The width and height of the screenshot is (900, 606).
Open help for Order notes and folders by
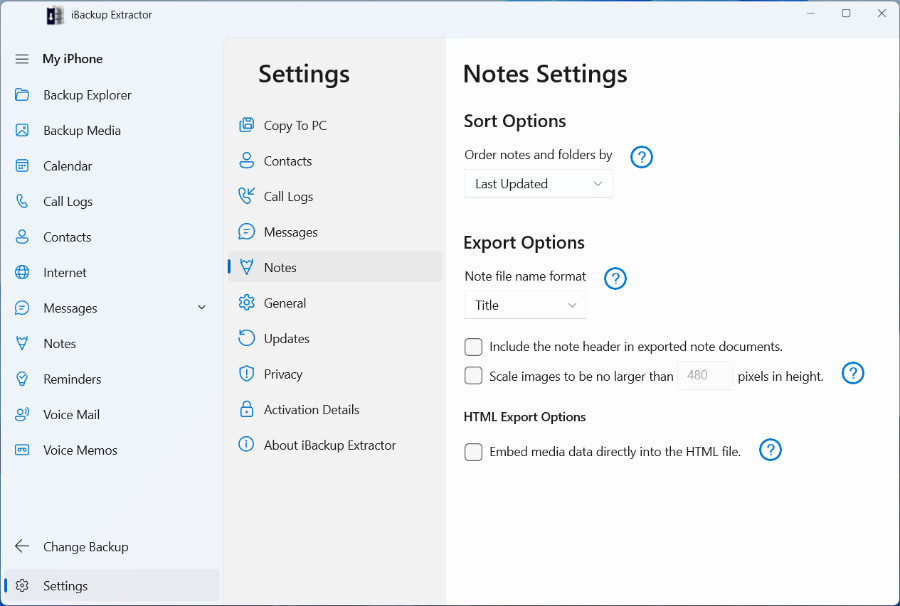(x=641, y=157)
